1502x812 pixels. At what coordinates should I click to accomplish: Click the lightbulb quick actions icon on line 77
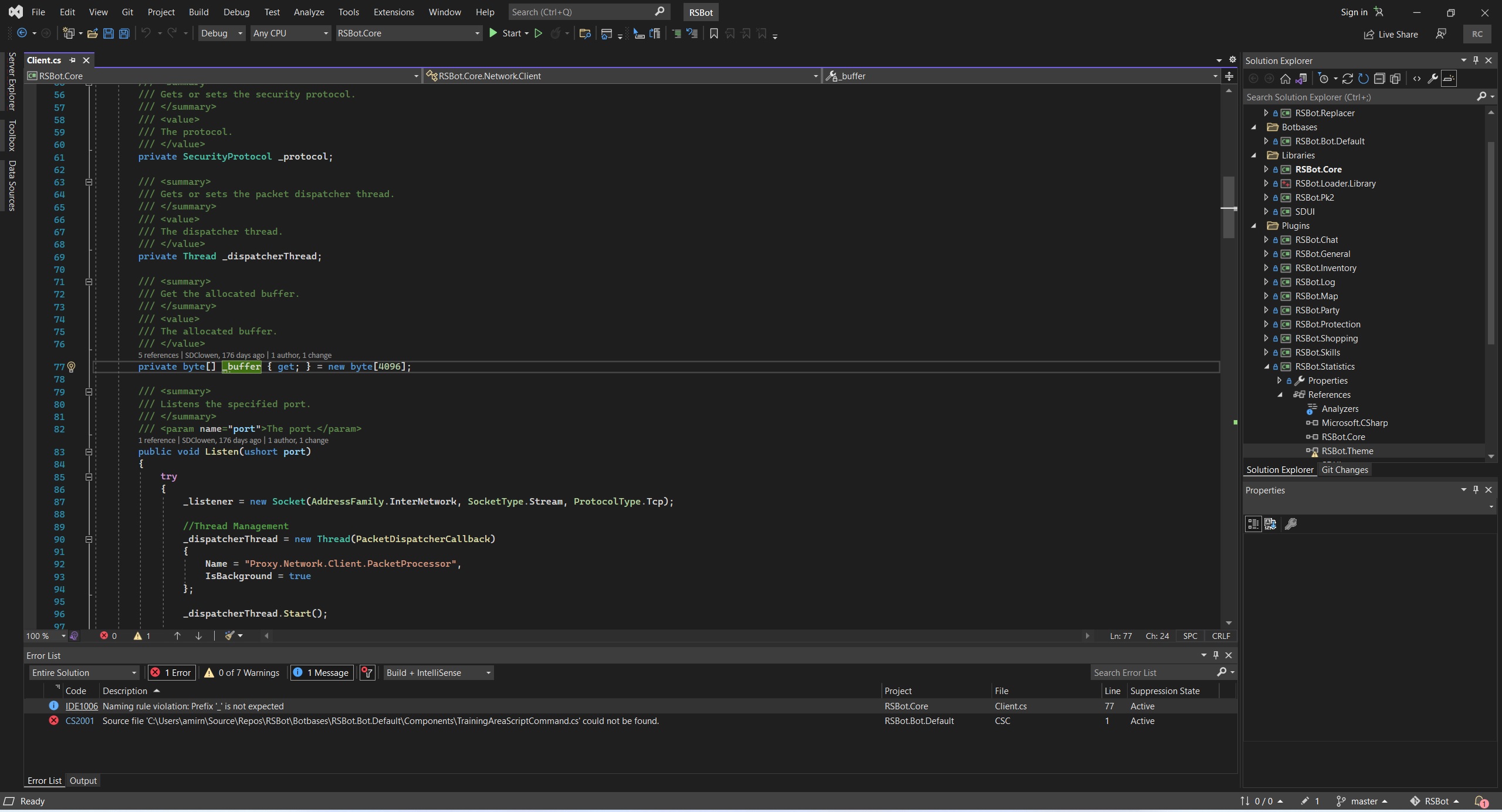click(x=71, y=367)
